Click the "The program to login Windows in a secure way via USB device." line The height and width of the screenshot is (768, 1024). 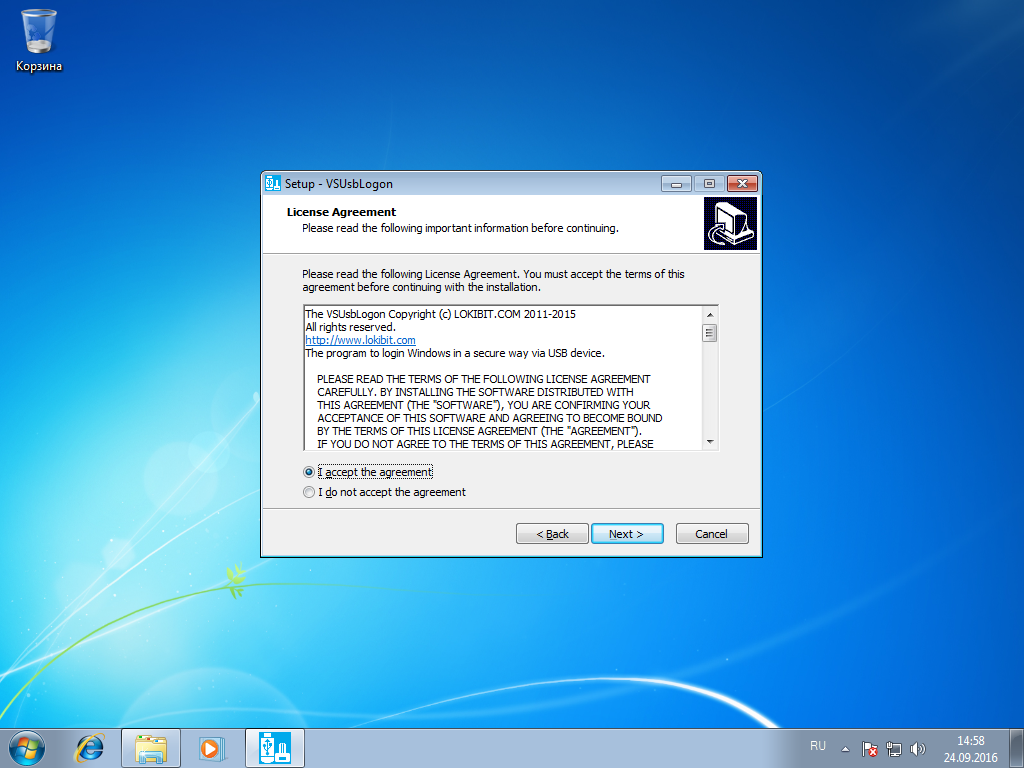tap(455, 353)
